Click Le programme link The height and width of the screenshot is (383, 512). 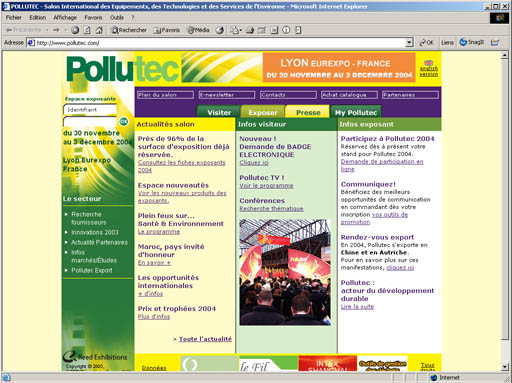(159, 232)
